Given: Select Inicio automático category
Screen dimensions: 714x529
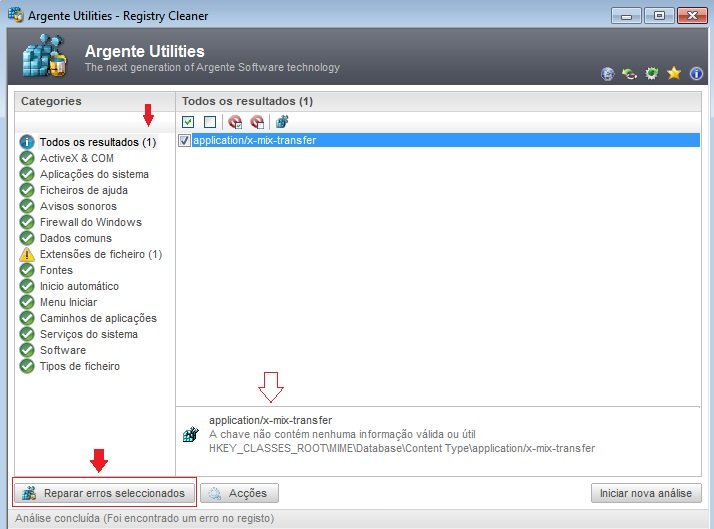Looking at the screenshot, I should click(x=79, y=286).
